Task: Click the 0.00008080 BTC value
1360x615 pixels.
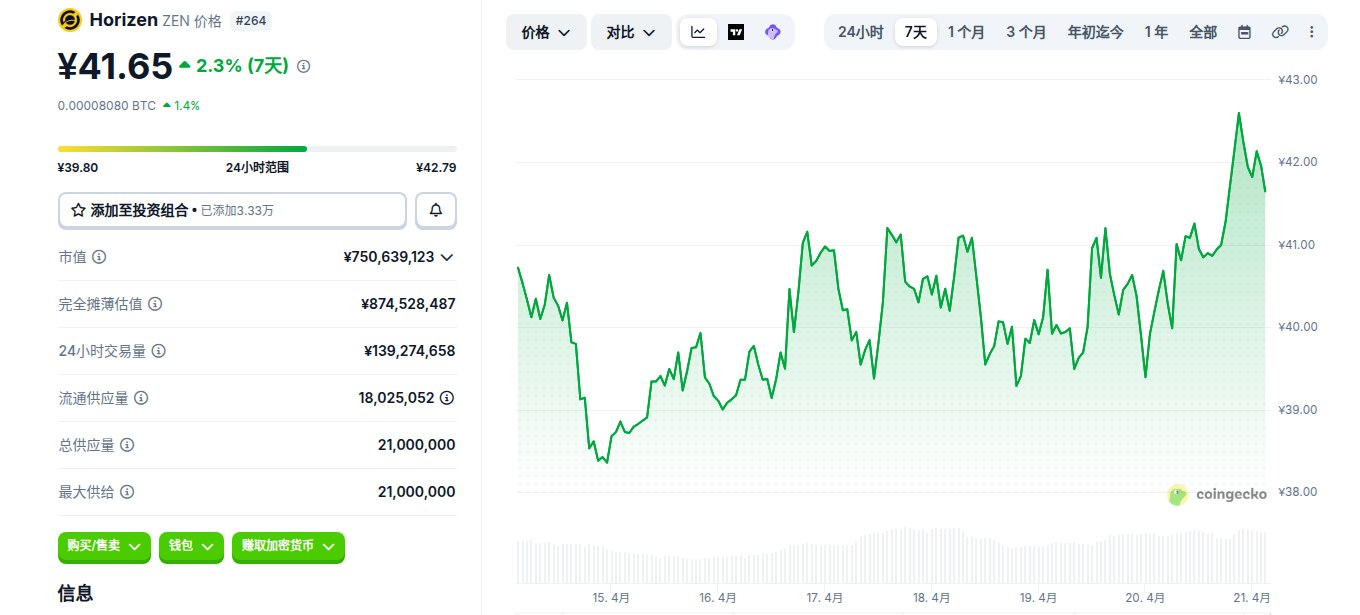Action: pos(107,105)
